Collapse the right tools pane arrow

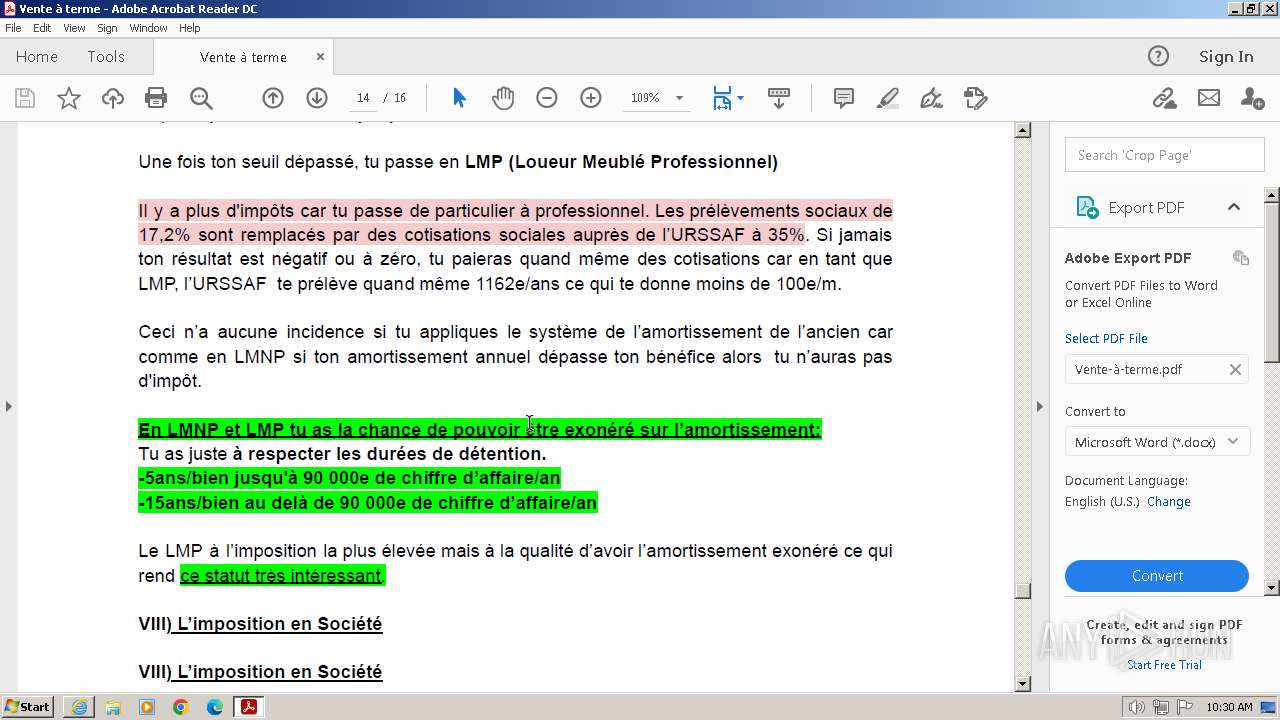(1039, 406)
